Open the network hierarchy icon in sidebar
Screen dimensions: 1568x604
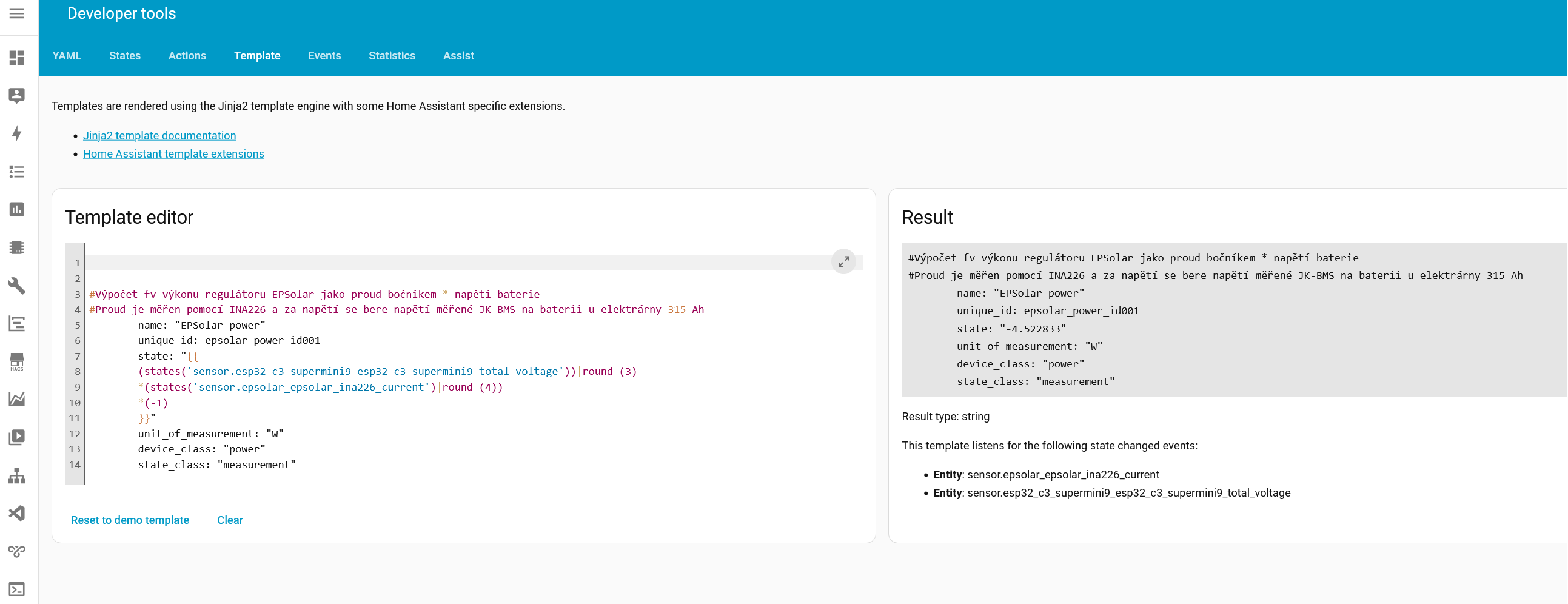[x=17, y=475]
